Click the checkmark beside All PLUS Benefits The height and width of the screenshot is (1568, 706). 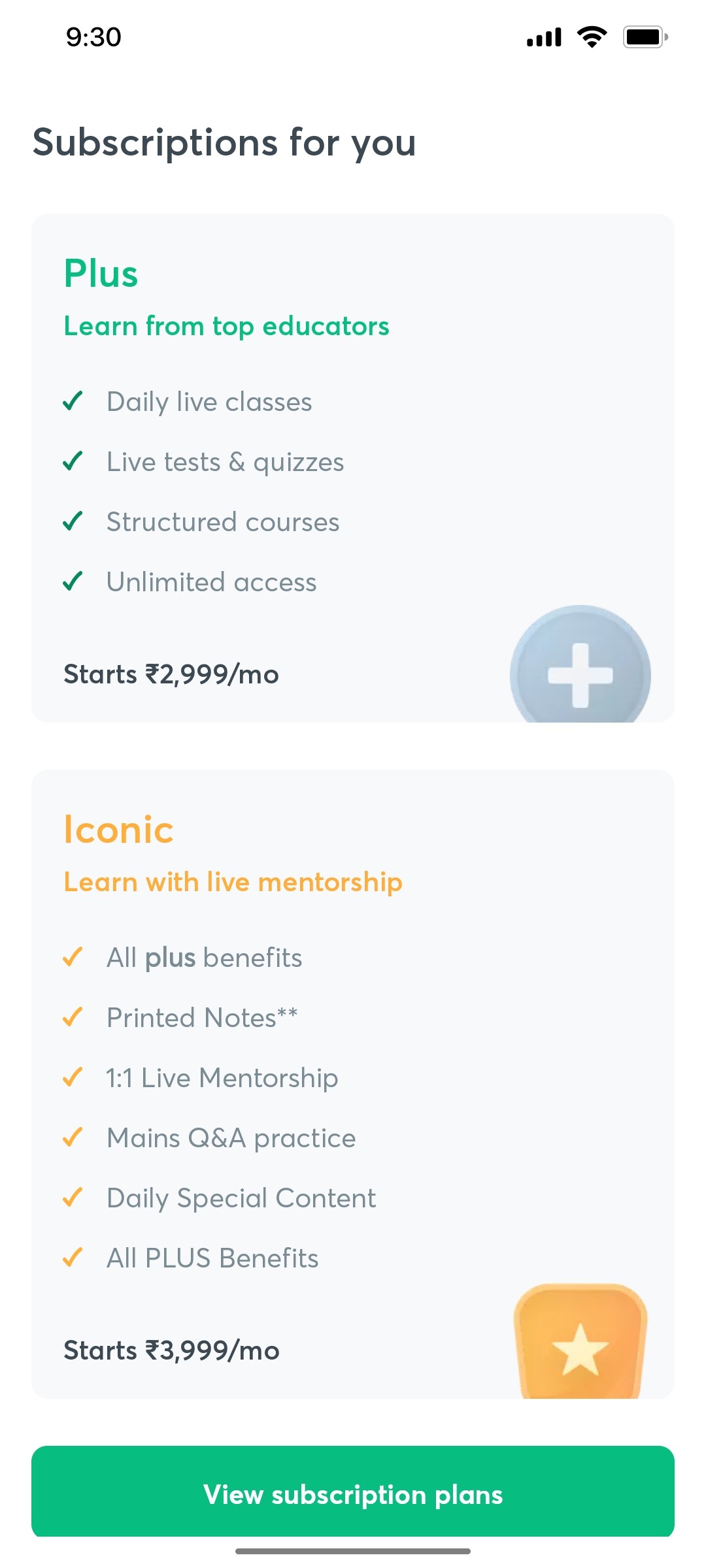tap(72, 1258)
